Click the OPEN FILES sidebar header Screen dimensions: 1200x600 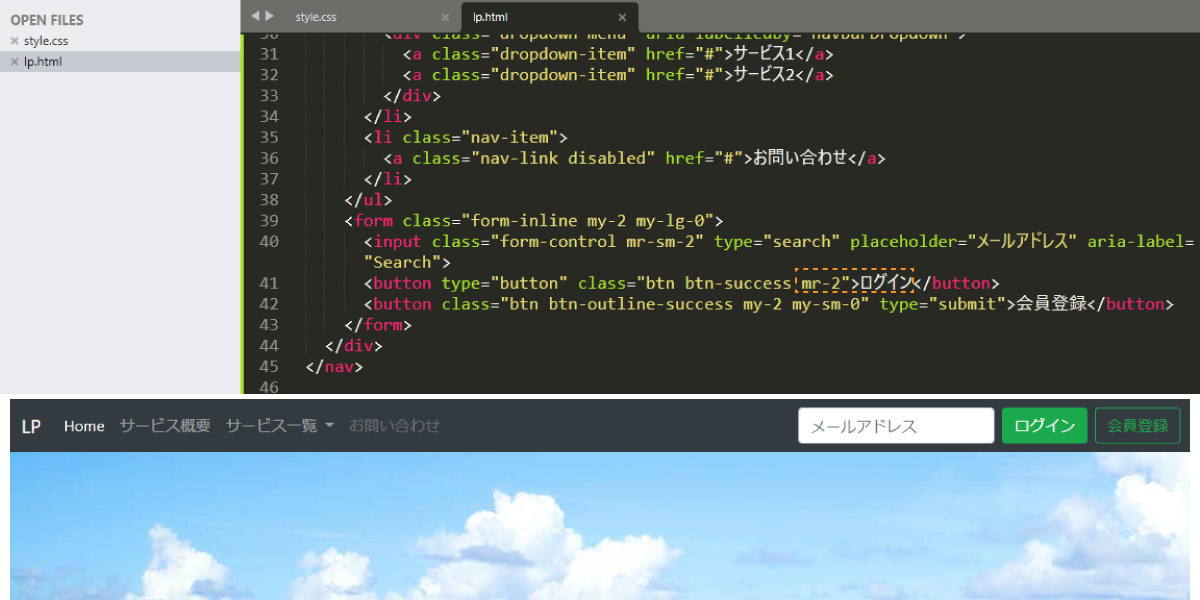coord(47,20)
